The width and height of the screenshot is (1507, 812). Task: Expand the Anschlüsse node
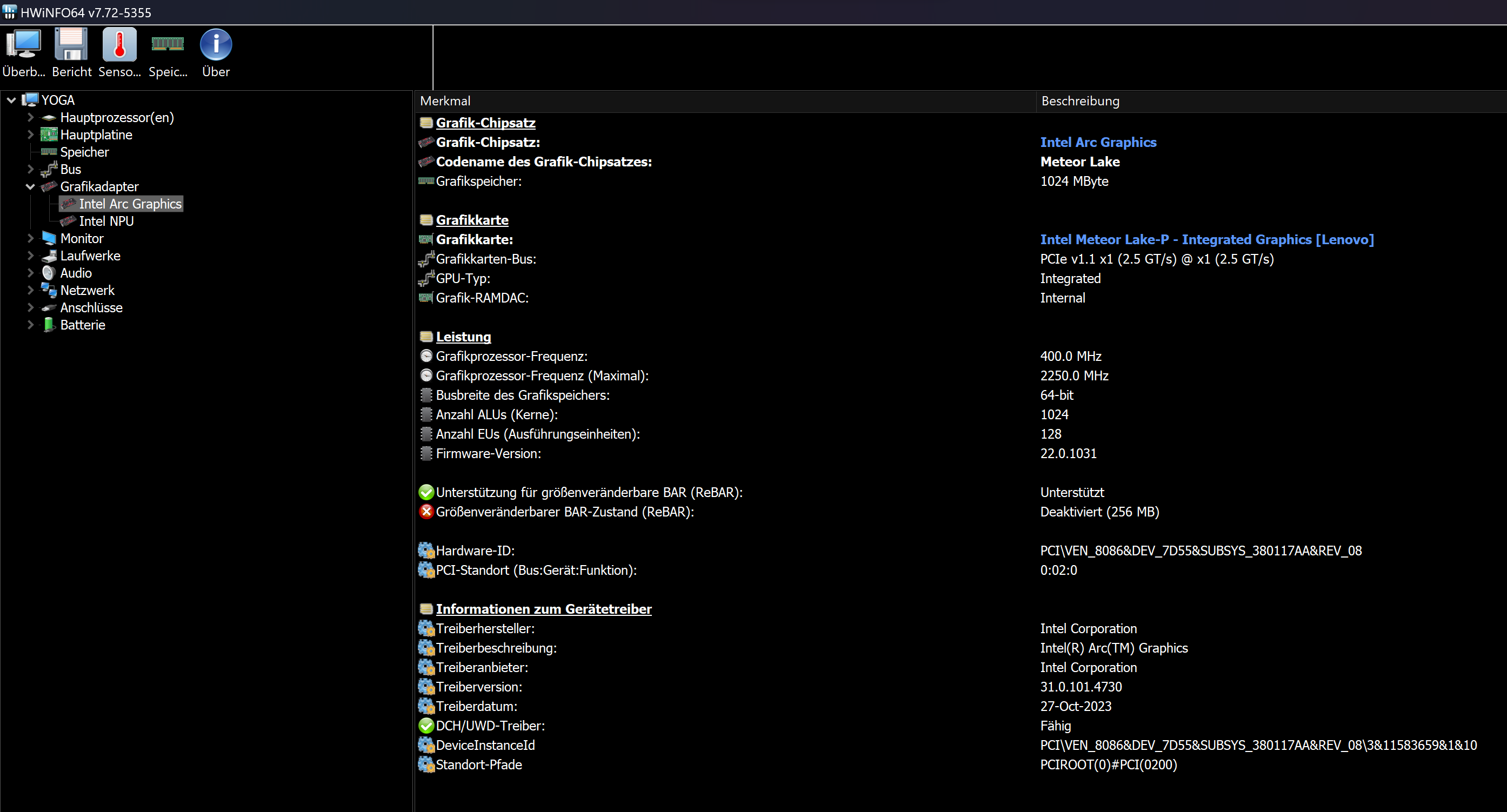point(30,307)
